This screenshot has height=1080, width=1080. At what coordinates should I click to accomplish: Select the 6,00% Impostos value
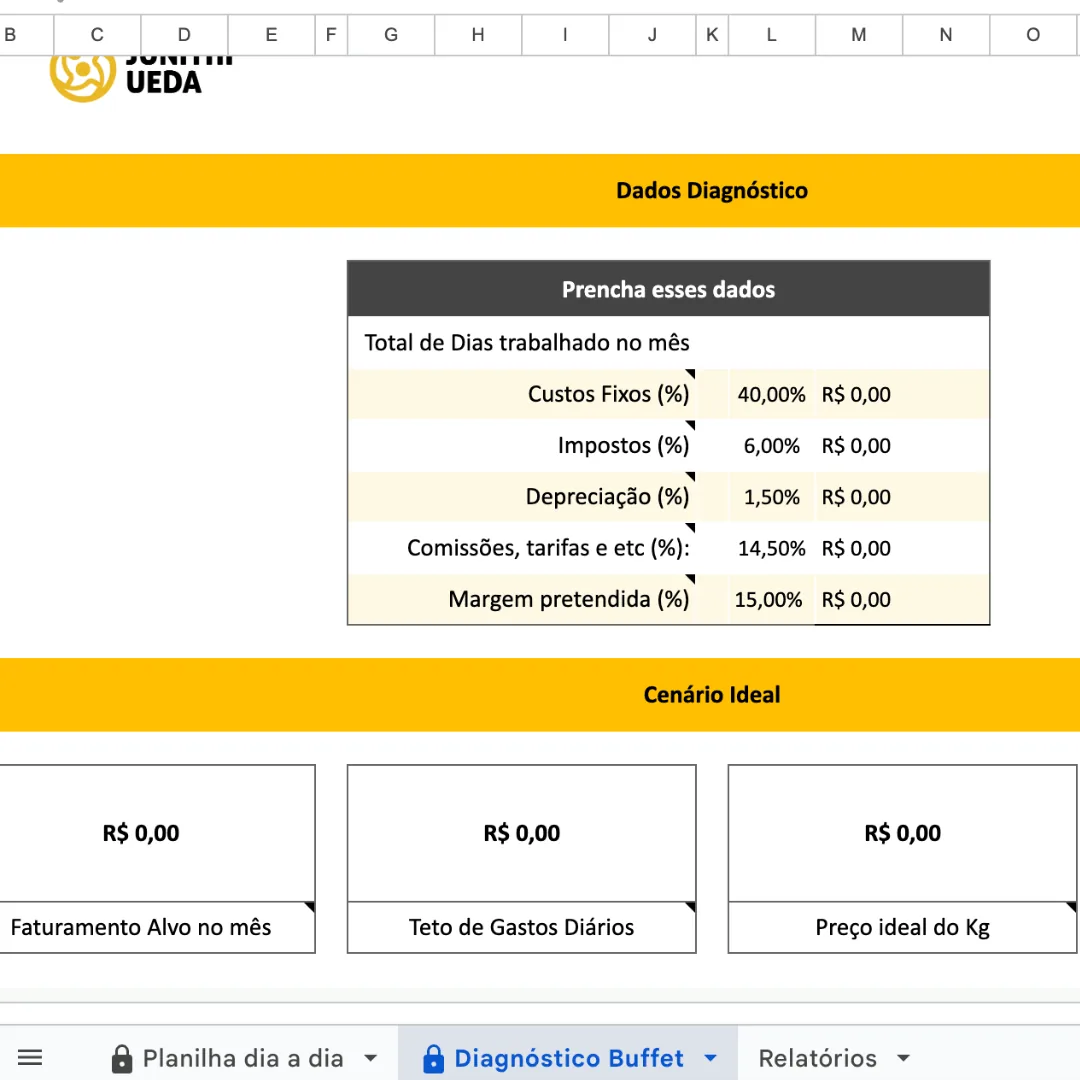[x=771, y=445]
